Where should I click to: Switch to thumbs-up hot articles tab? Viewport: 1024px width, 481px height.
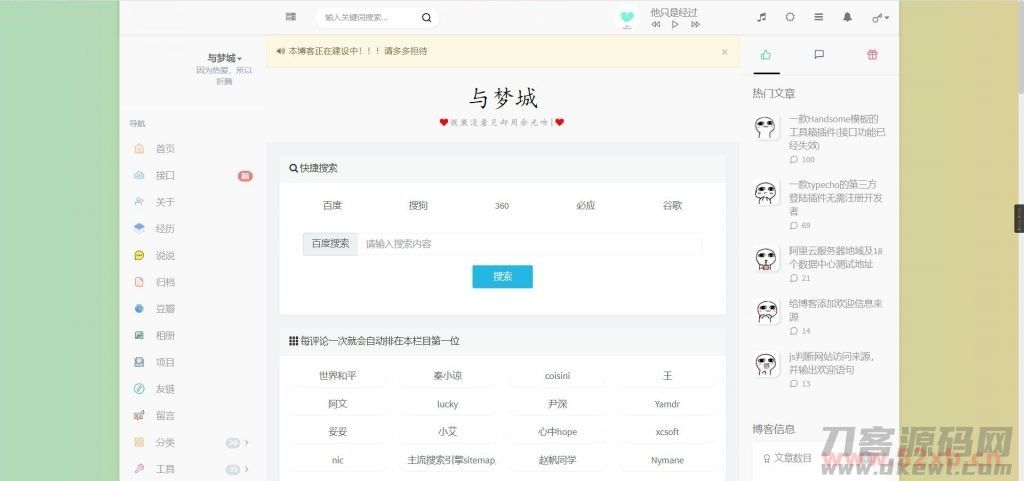[x=766, y=55]
